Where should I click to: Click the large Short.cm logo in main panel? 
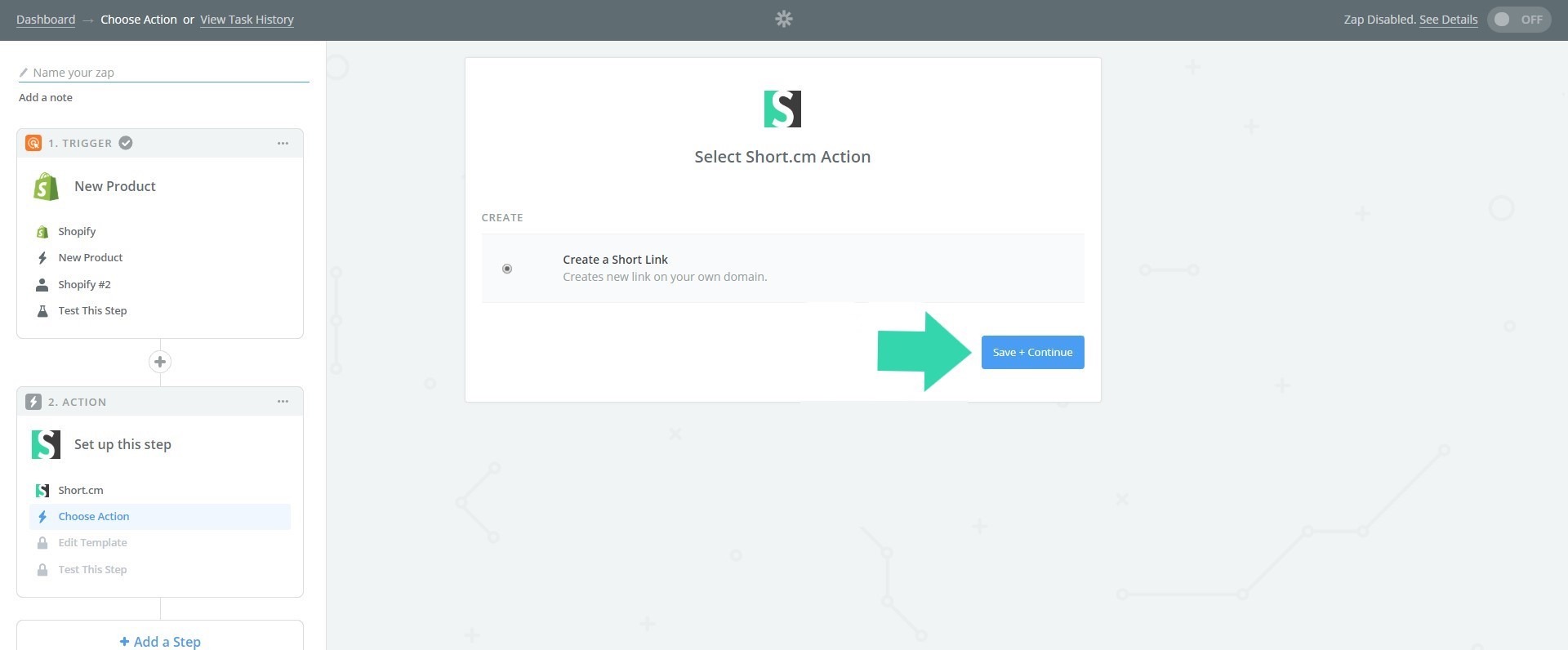(782, 109)
